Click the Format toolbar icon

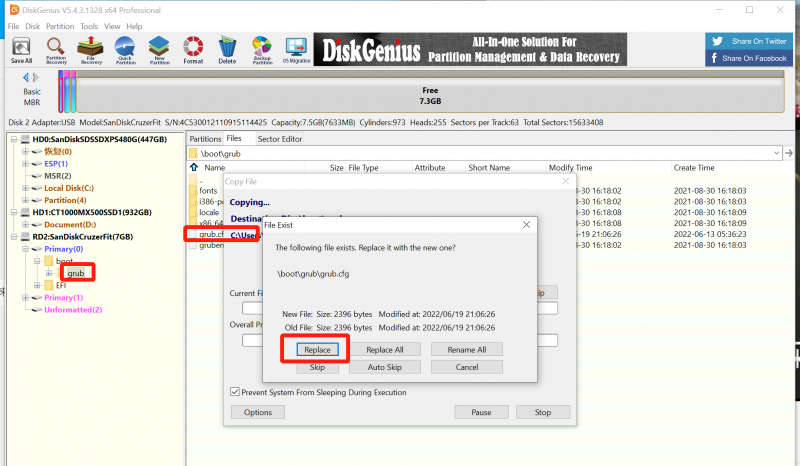tap(193, 50)
